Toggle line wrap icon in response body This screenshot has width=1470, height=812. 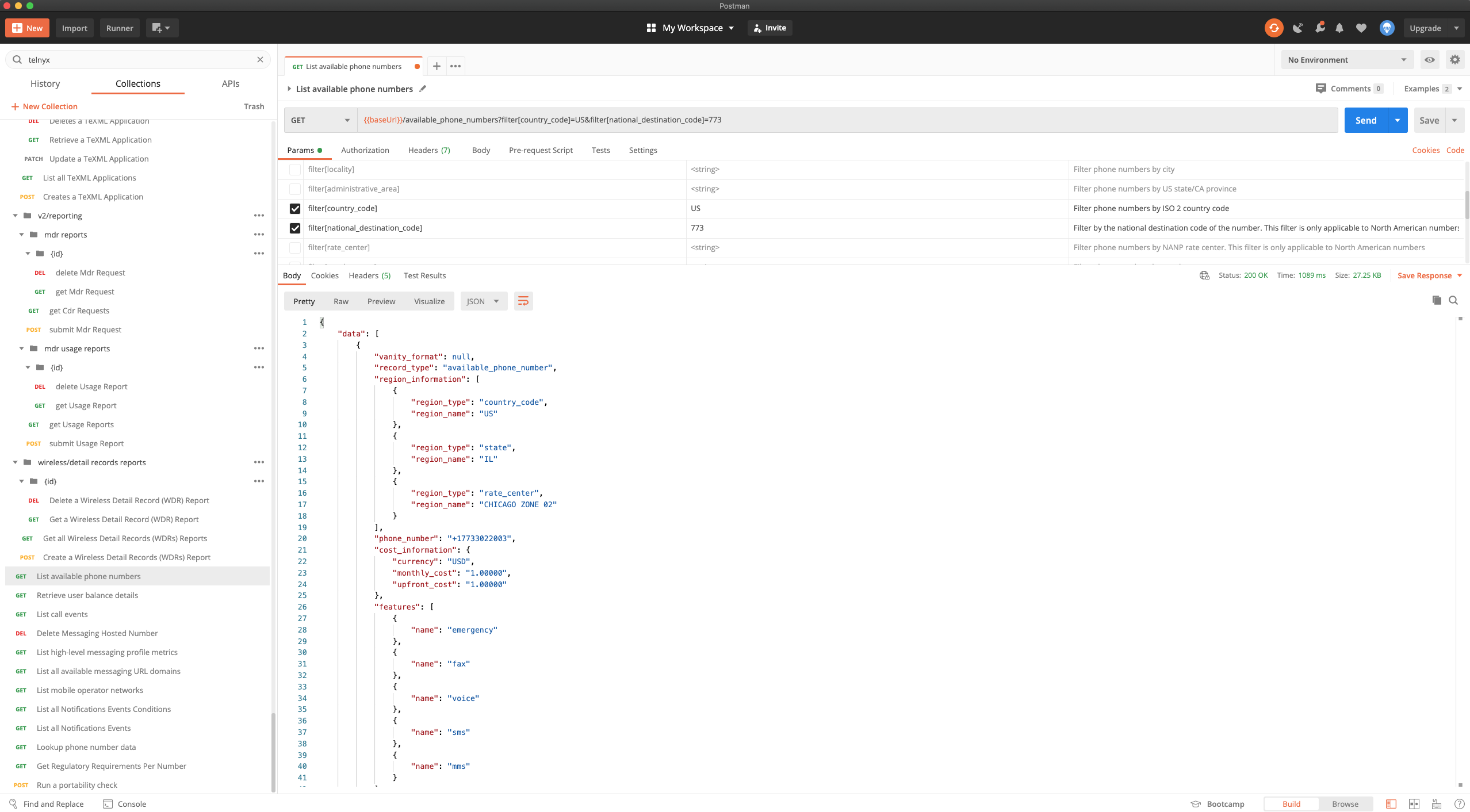[523, 301]
